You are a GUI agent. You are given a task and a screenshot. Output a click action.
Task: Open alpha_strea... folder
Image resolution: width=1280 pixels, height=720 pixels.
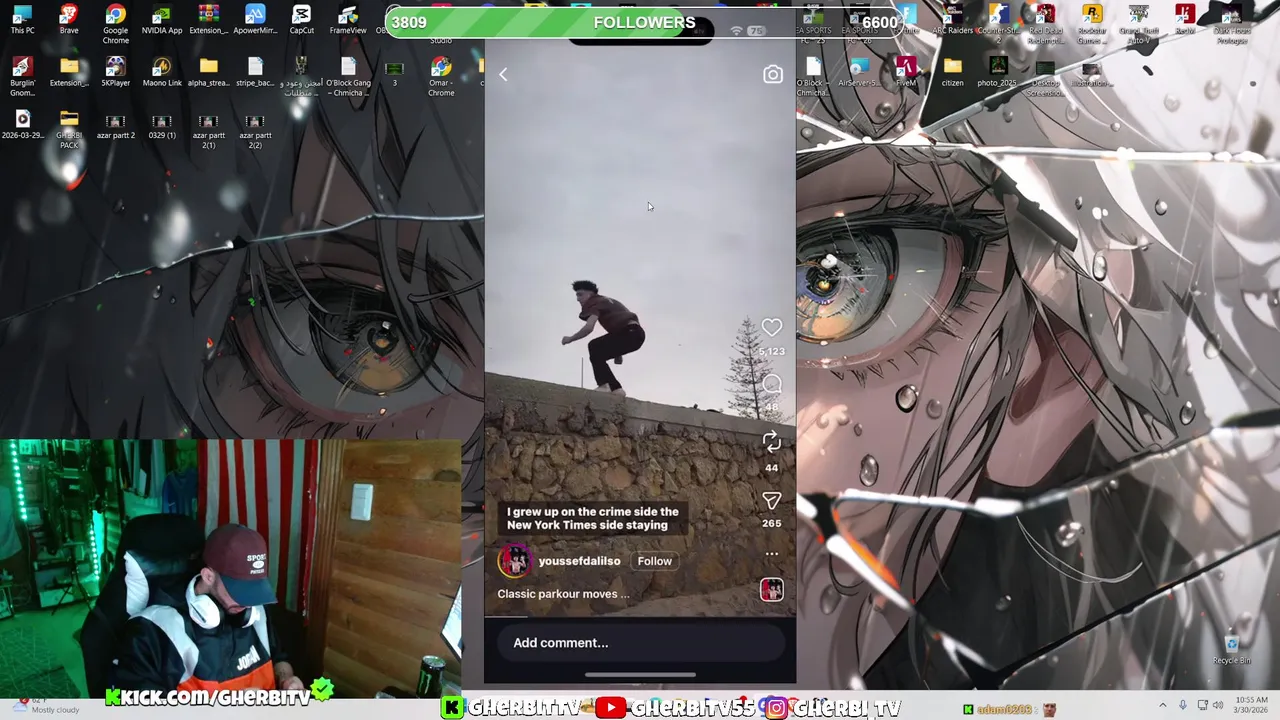click(208, 72)
